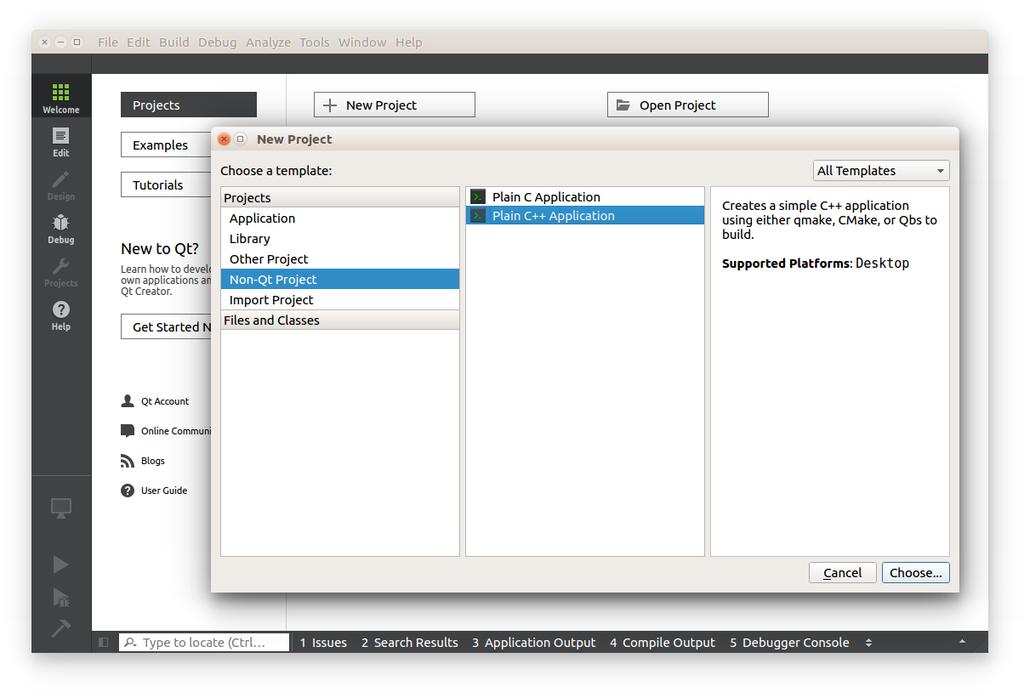Click the Choose... button
This screenshot has width=1024, height=692.
point(916,573)
